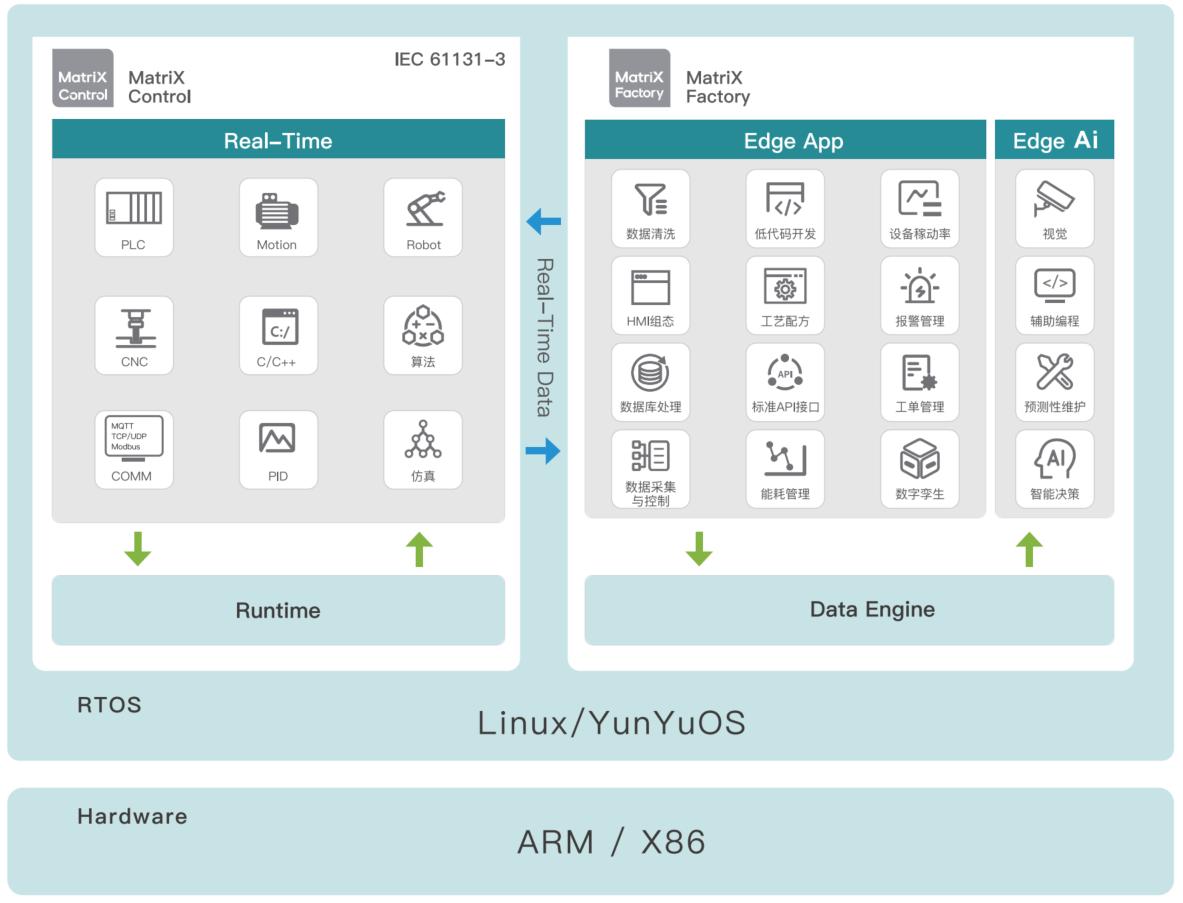
Task: Click green down arrow above Runtime
Action: [x=137, y=548]
